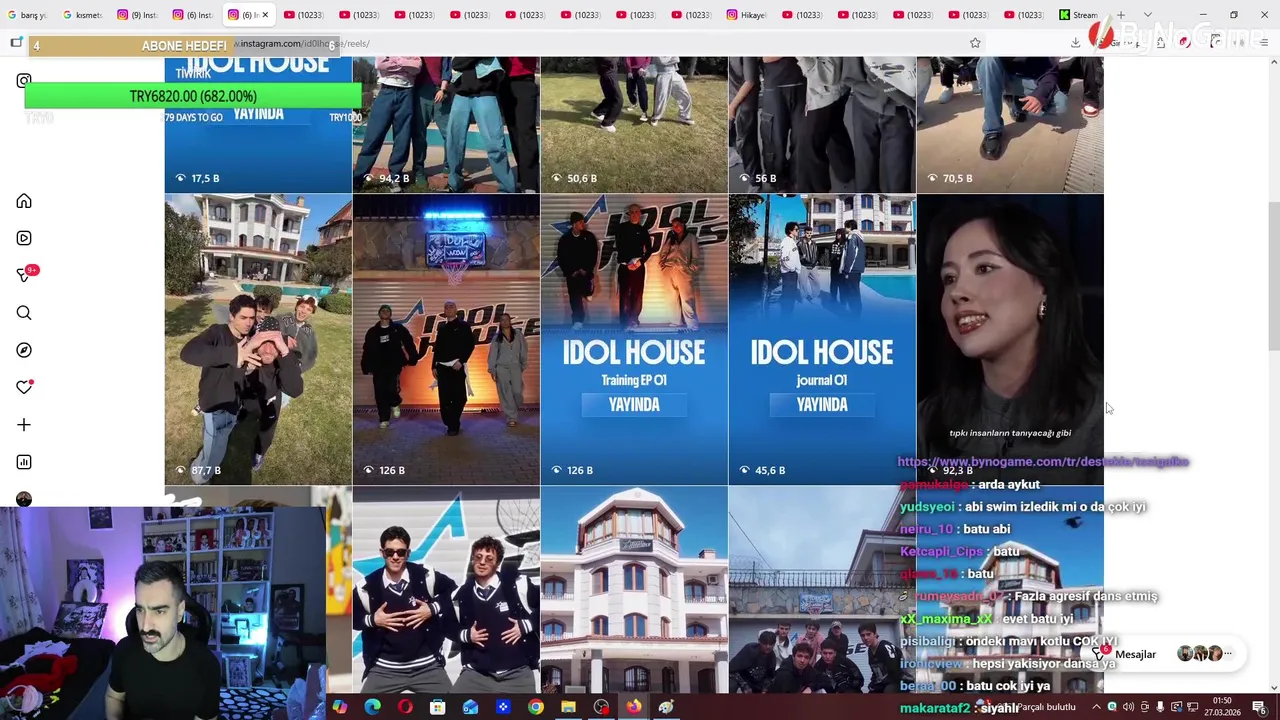Open the Windows notification center icon

(x=1259, y=707)
